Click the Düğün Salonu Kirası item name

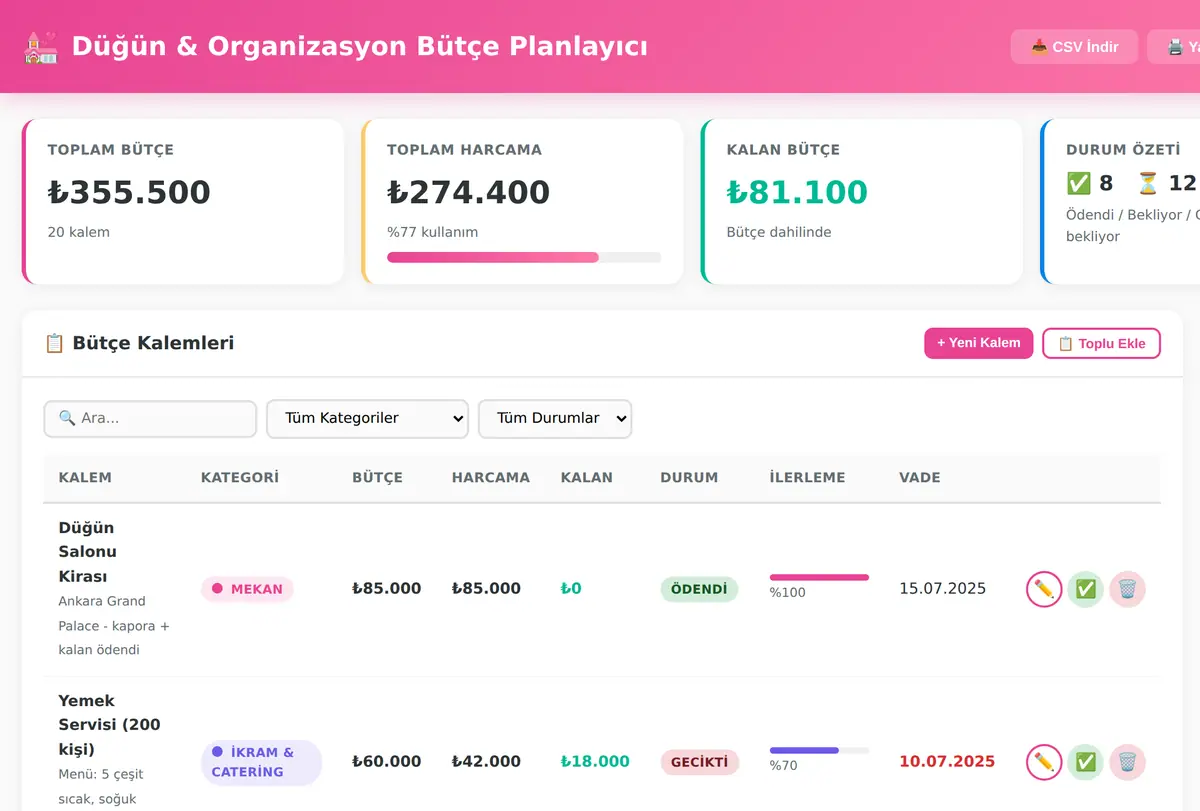(x=88, y=552)
